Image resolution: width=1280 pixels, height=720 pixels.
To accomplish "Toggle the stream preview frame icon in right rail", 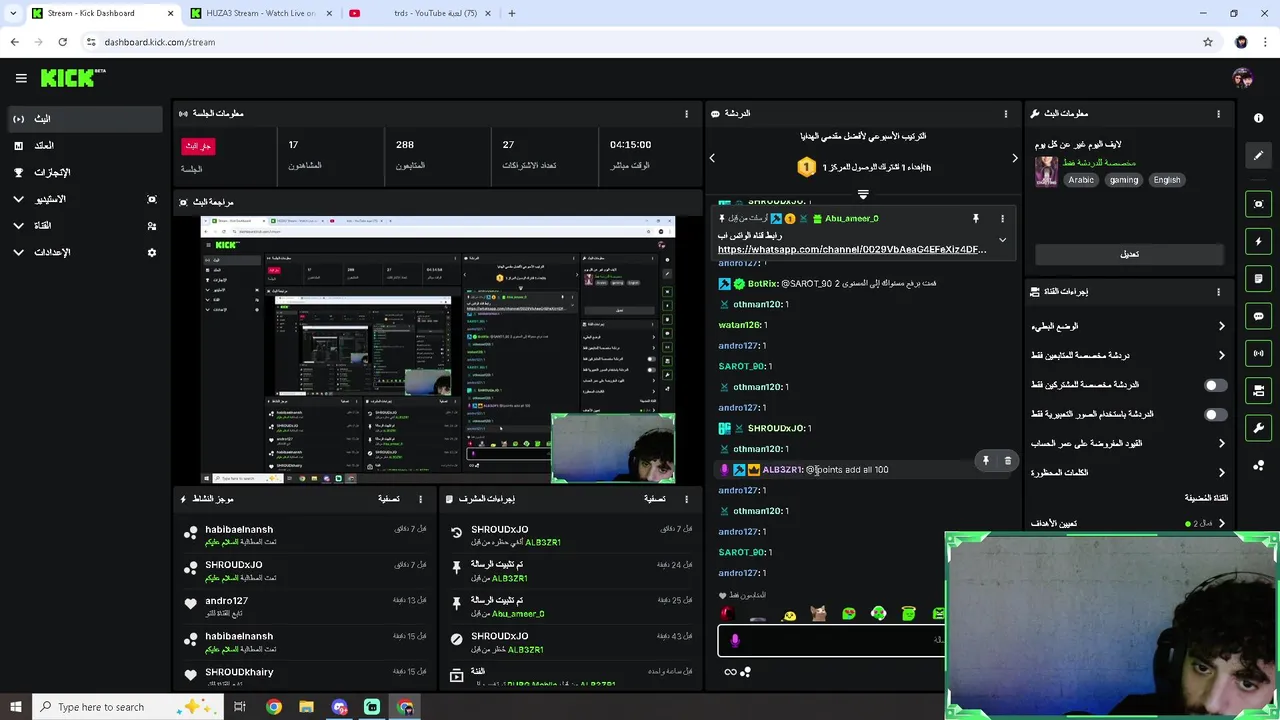I will [1258, 204].
